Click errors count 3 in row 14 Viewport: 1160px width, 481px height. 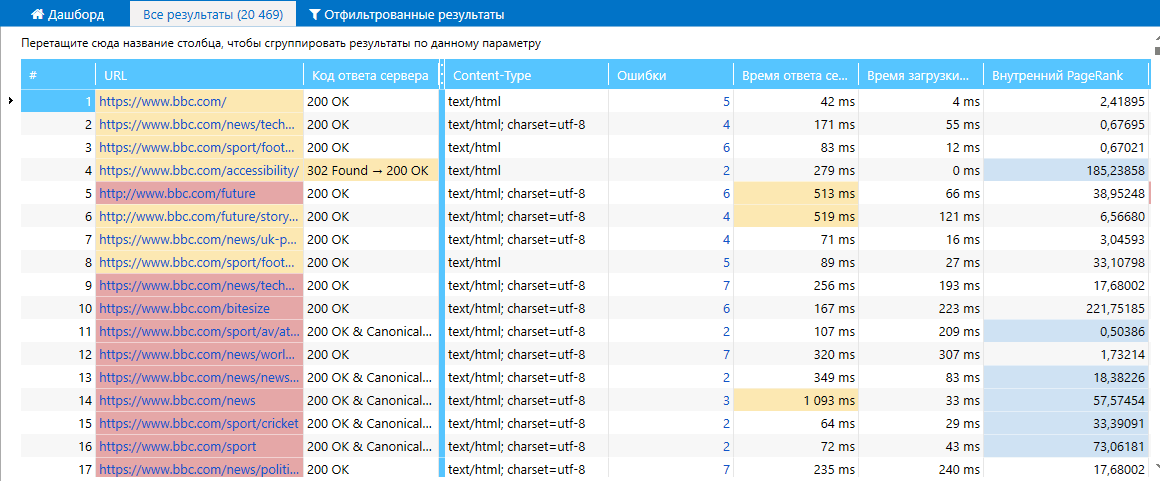pyautogui.click(x=726, y=400)
